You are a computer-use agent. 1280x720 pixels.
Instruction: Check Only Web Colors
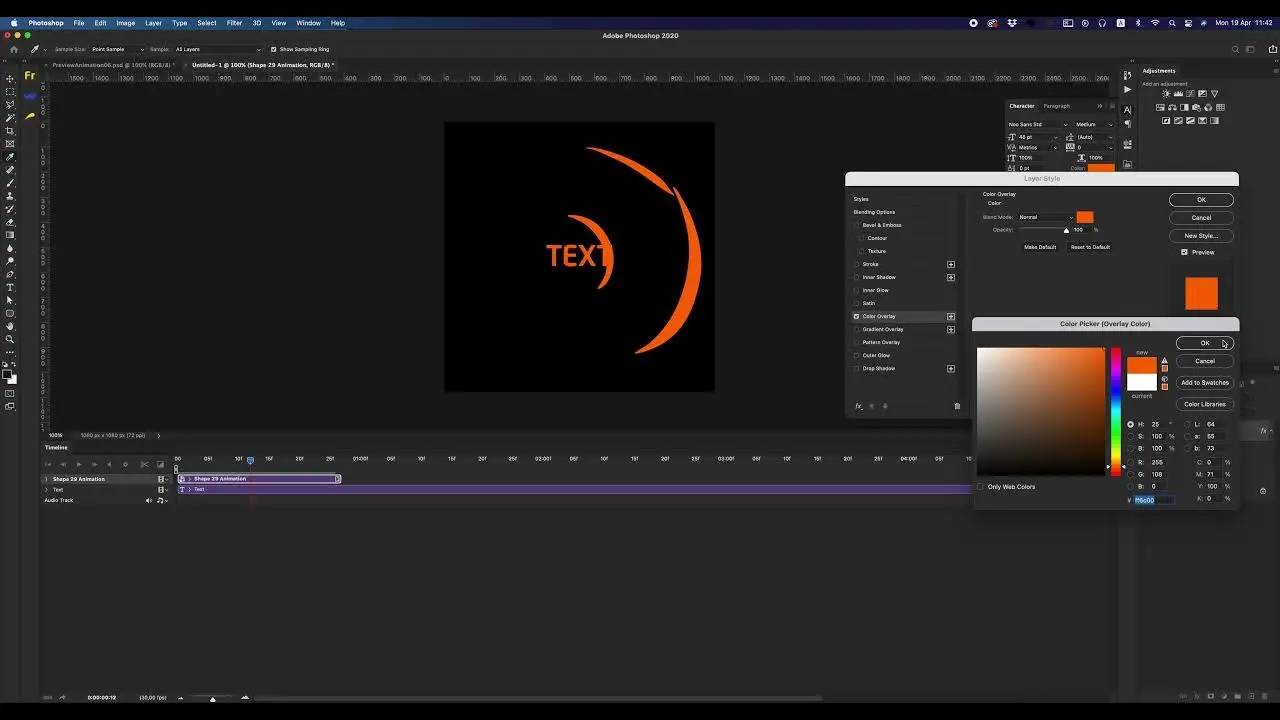pyautogui.click(x=981, y=487)
